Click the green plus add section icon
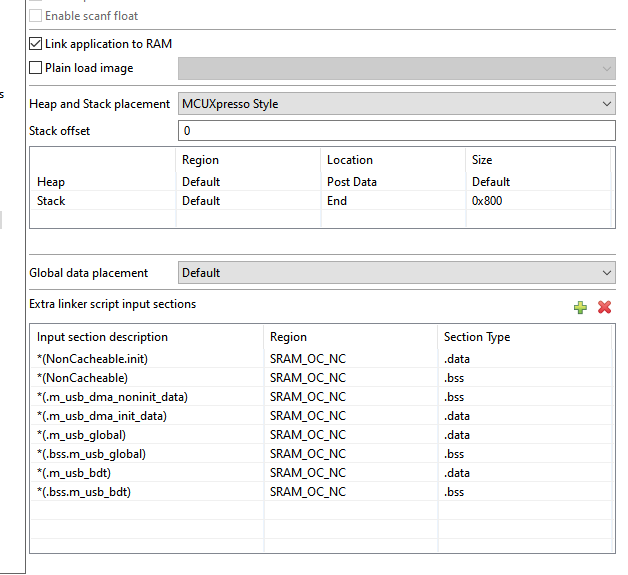 580,307
